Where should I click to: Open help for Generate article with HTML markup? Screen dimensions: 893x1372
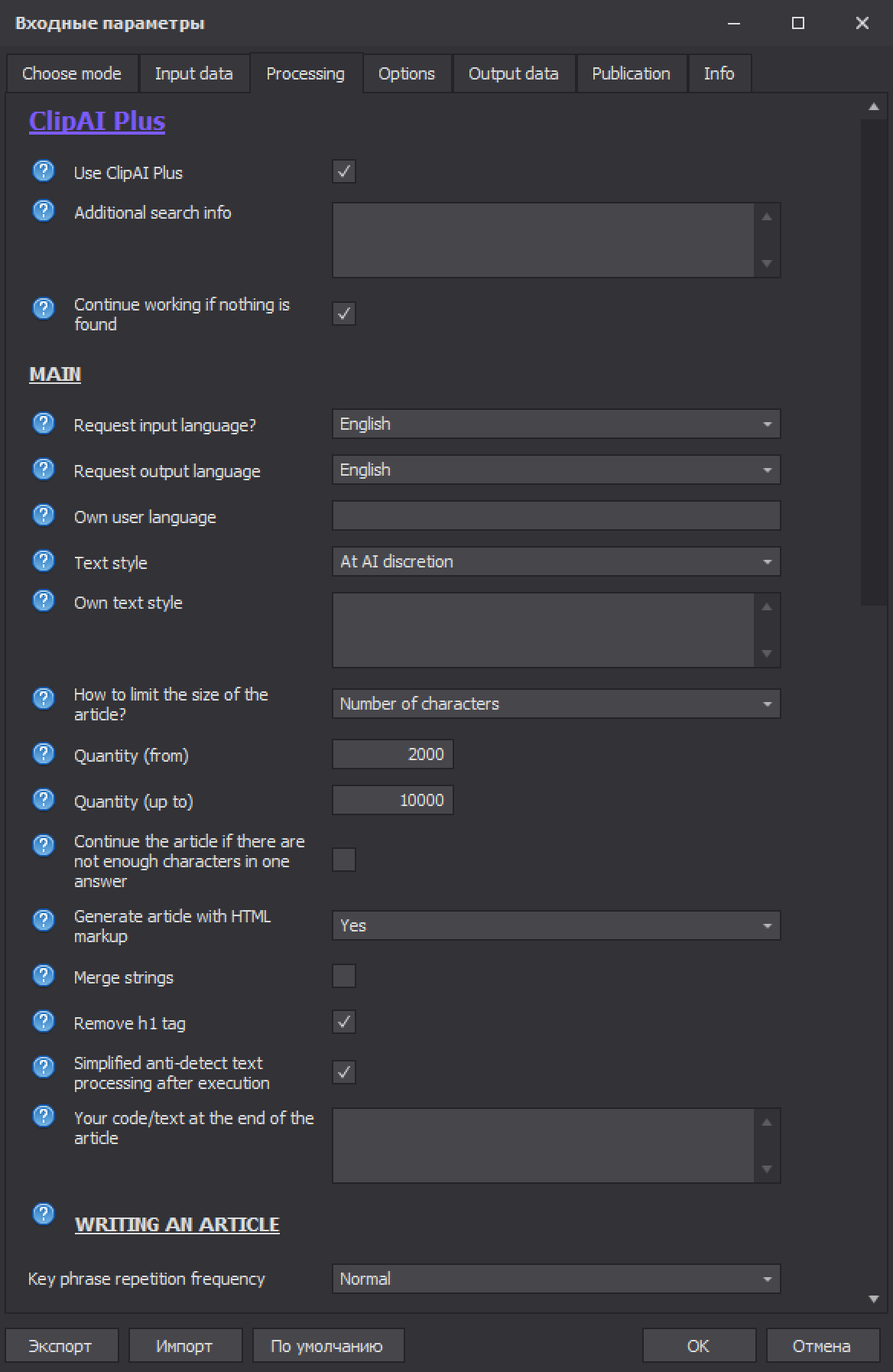tap(44, 920)
